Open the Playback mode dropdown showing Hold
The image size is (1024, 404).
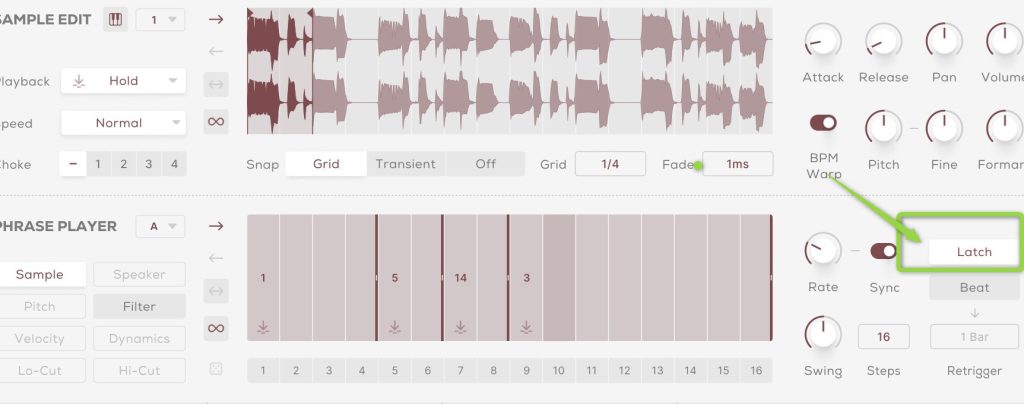(123, 81)
